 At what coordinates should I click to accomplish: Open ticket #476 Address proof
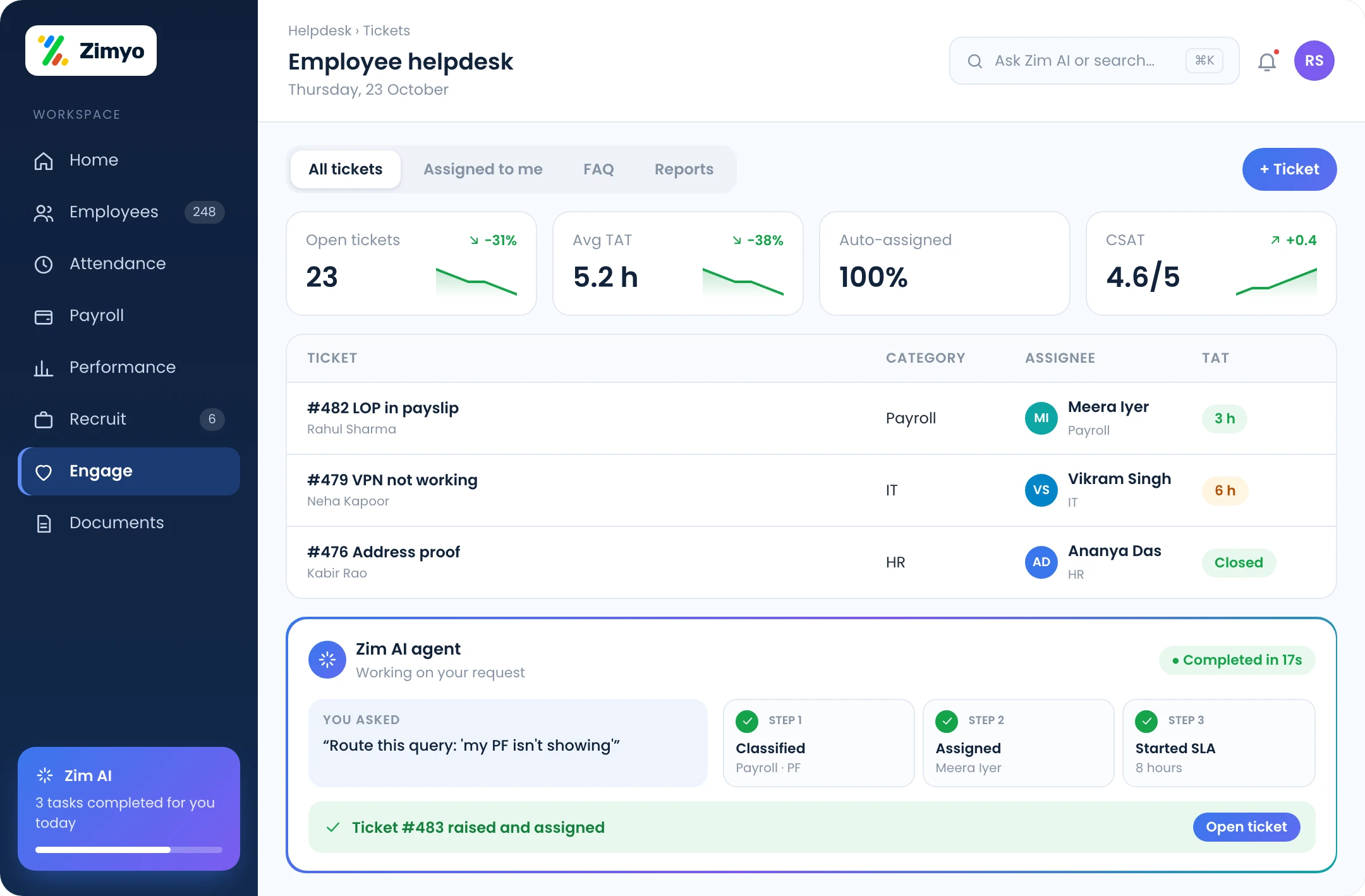click(384, 552)
